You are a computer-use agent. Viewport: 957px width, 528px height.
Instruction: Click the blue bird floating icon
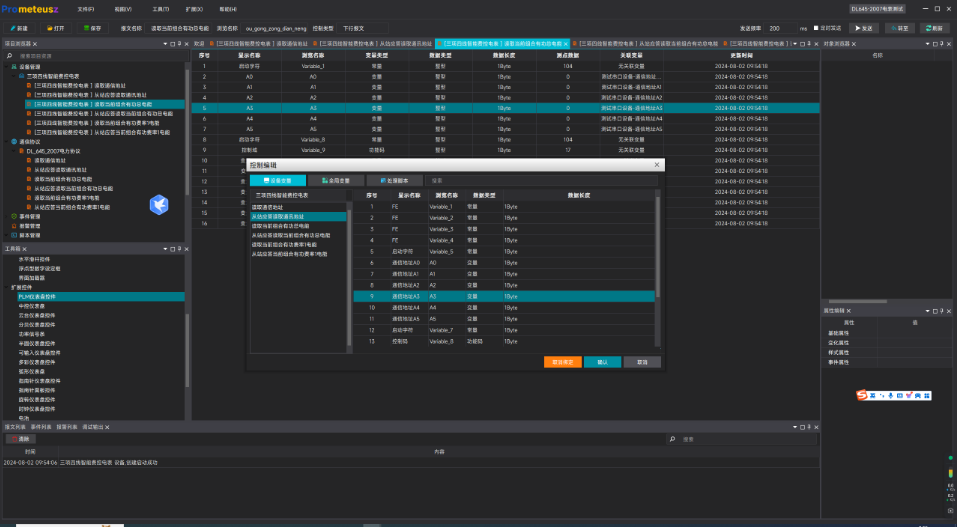[x=158, y=204]
